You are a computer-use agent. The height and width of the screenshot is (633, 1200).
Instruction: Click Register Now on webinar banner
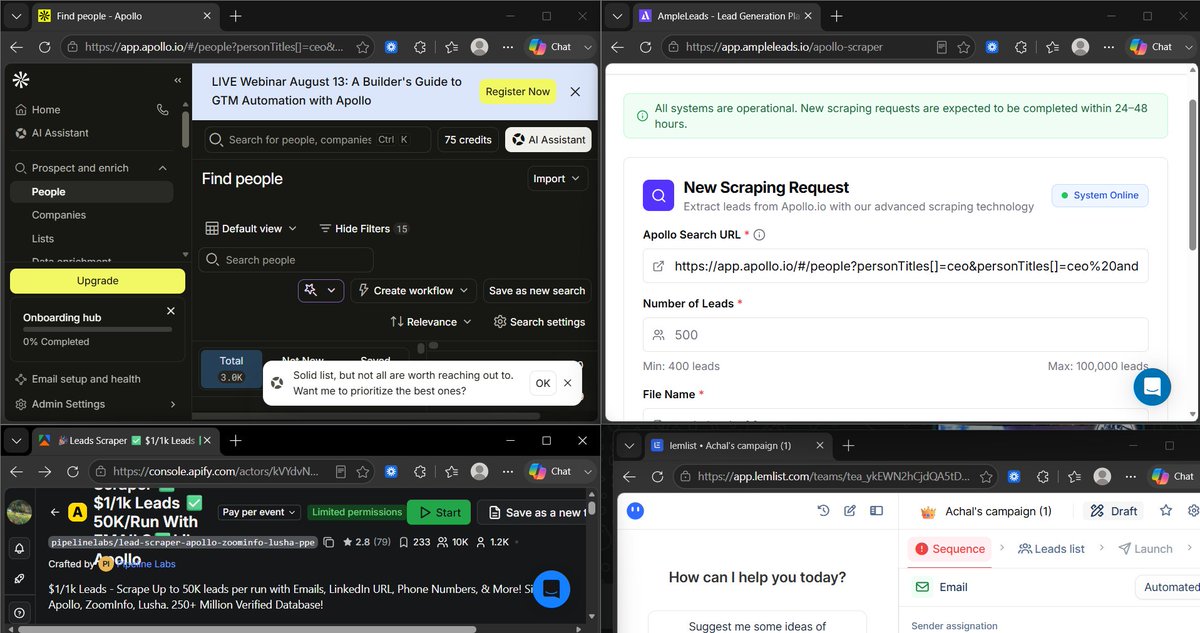[x=517, y=92]
